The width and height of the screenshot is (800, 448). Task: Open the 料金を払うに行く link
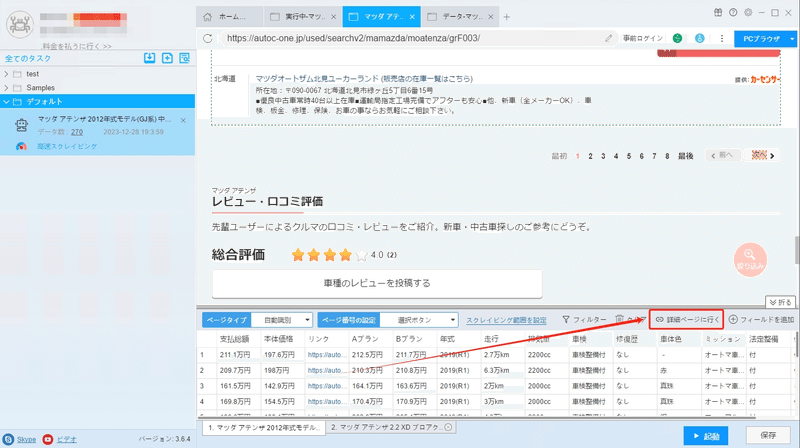pyautogui.click(x=77, y=46)
